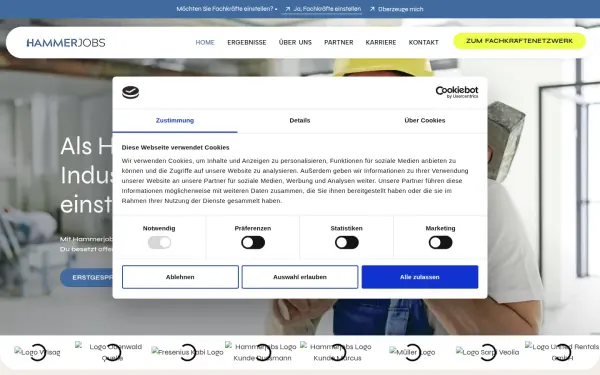Click the Müller Logo image
Viewport: 600px width, 375px height.
click(412, 352)
